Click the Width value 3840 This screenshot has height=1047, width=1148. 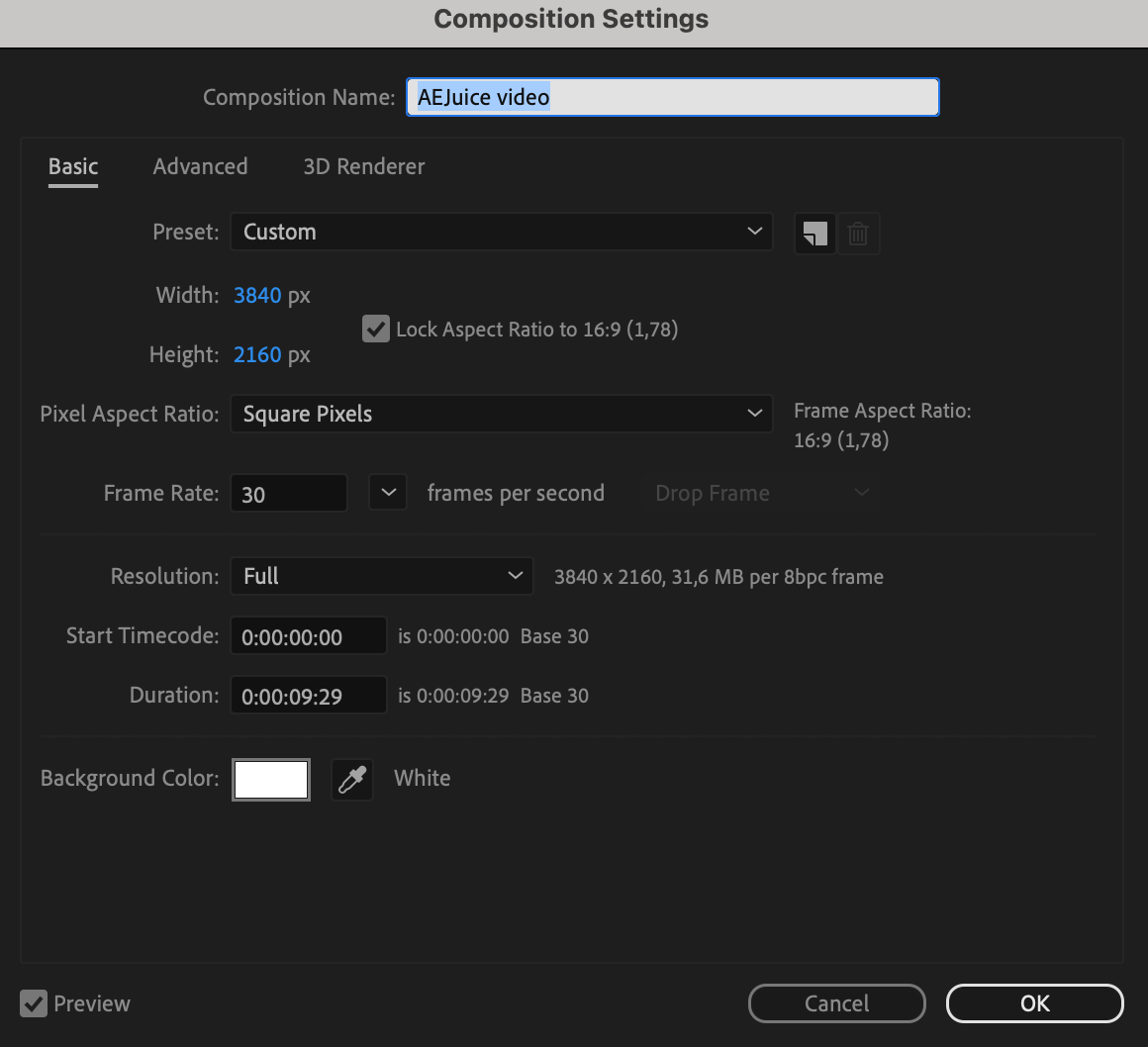pos(257,295)
